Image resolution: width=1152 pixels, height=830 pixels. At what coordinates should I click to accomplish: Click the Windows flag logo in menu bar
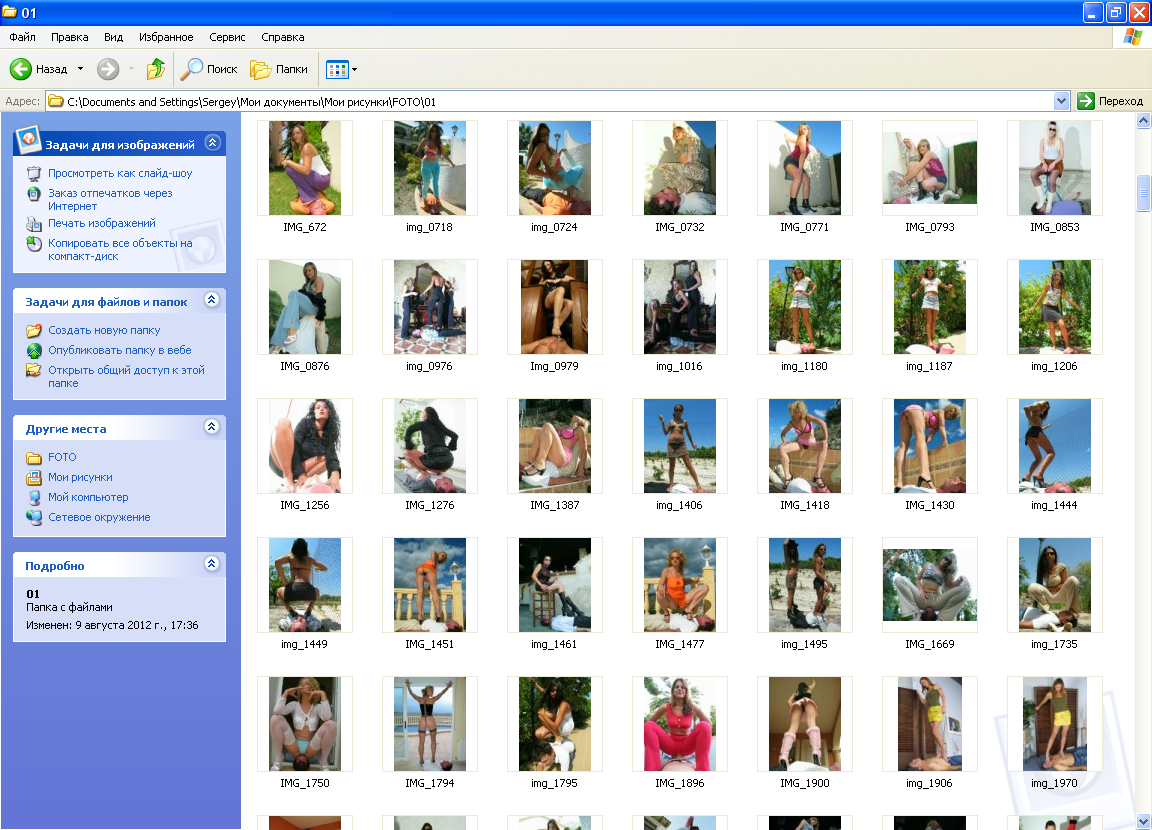tap(1132, 37)
